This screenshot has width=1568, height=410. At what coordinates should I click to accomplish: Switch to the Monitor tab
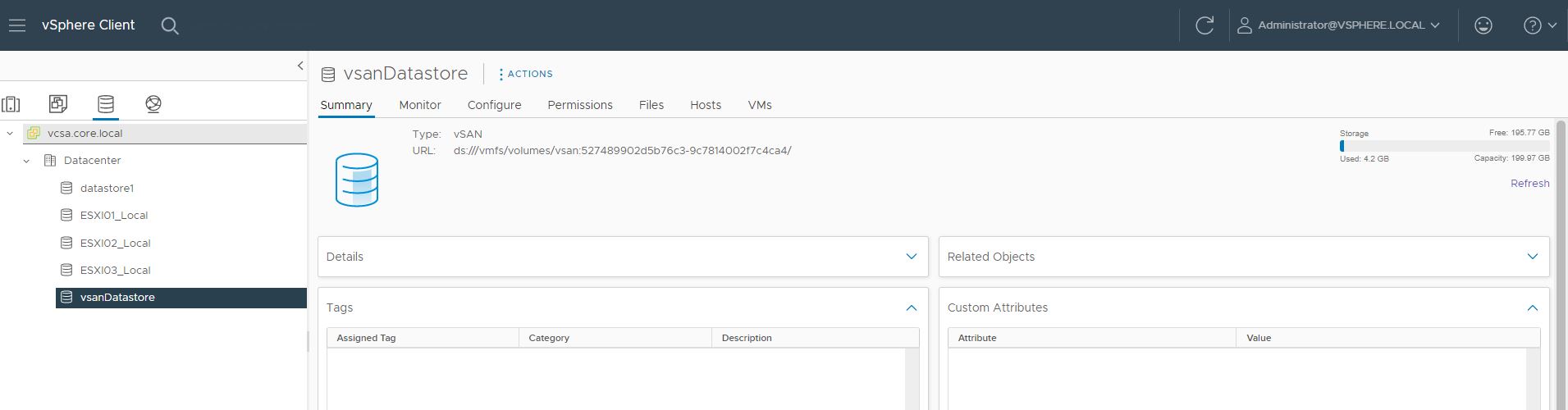[x=420, y=105]
